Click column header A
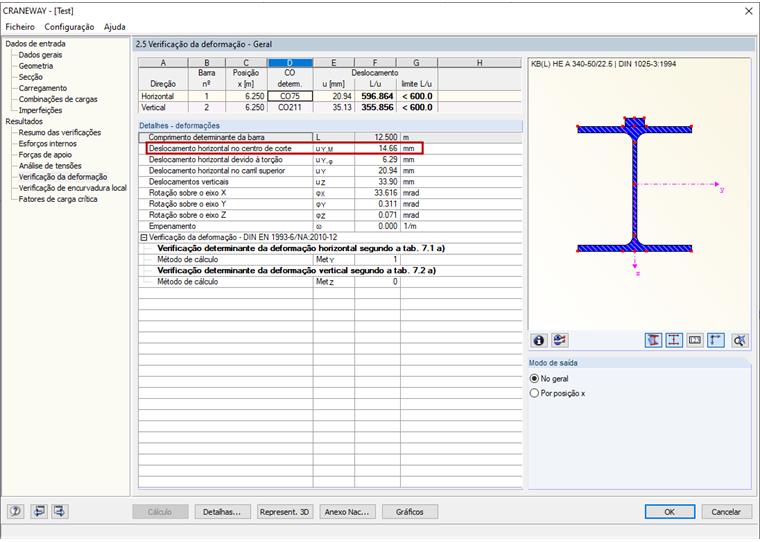 tap(163, 63)
